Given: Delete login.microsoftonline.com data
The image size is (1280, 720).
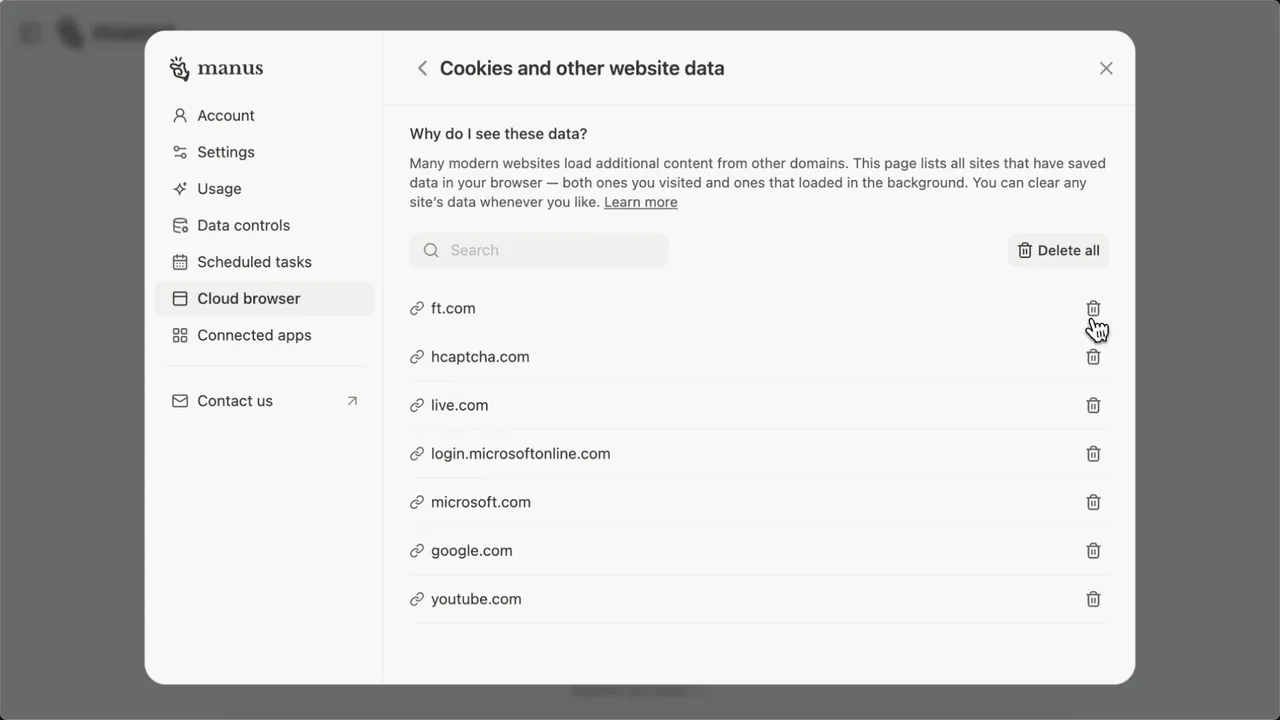Looking at the screenshot, I should [x=1093, y=454].
